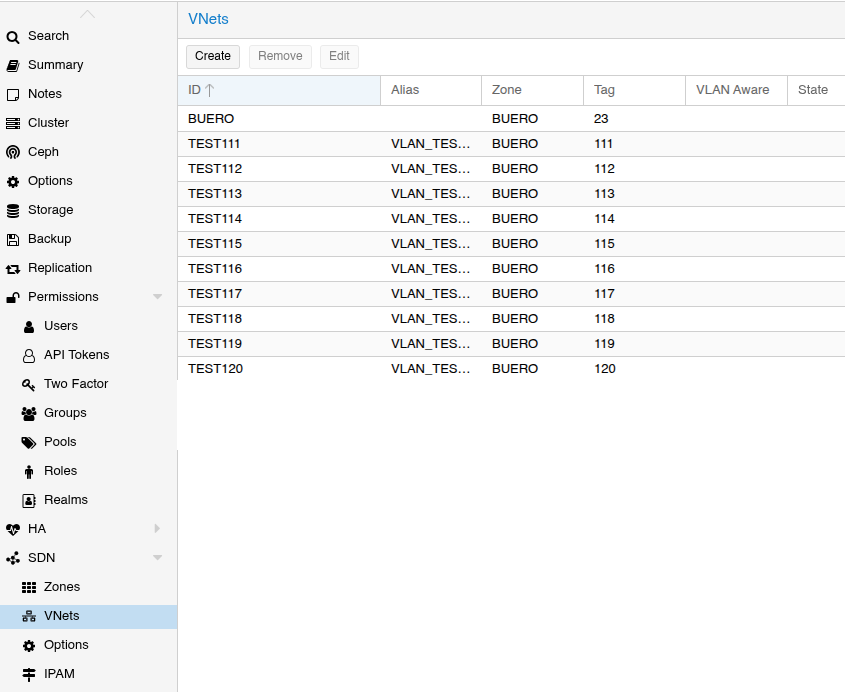This screenshot has height=692, width=845.
Task: Open the API Tokens page
Action: tap(76, 355)
